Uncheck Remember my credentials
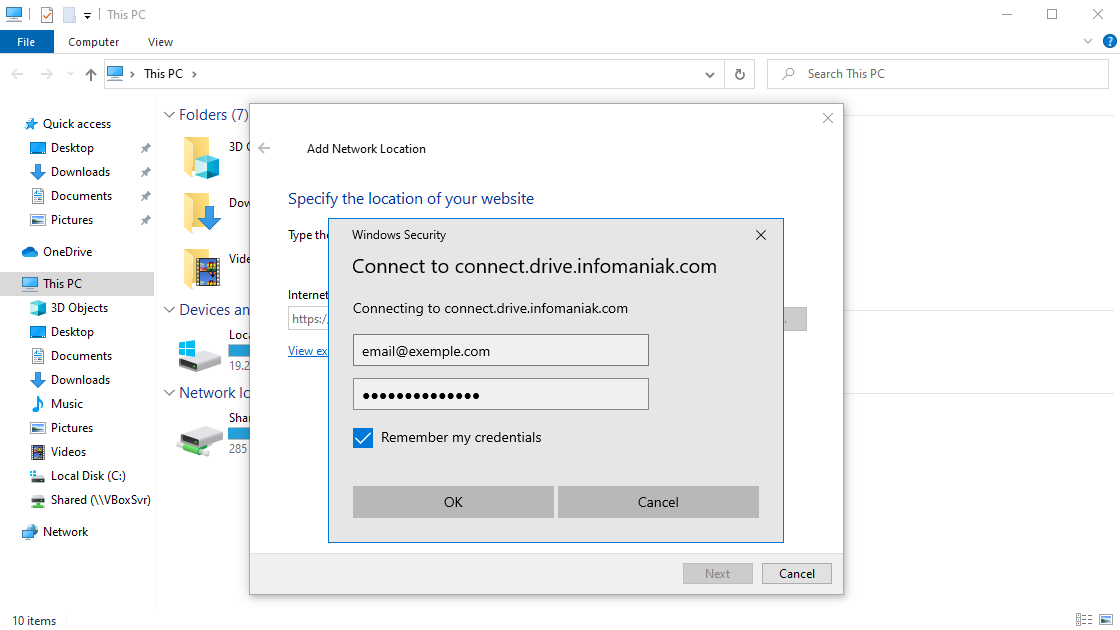 point(363,438)
